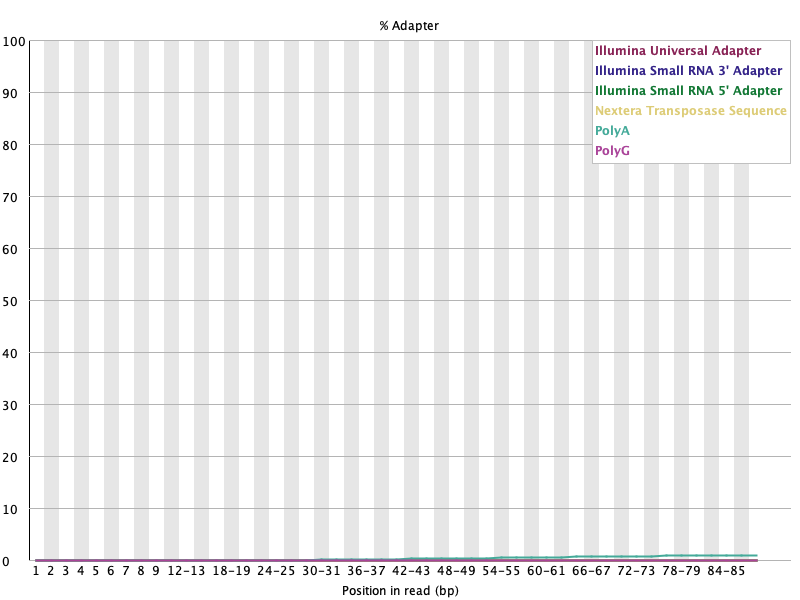Click the % Adapter chart title
The height and width of the screenshot is (600, 800).
(x=409, y=26)
